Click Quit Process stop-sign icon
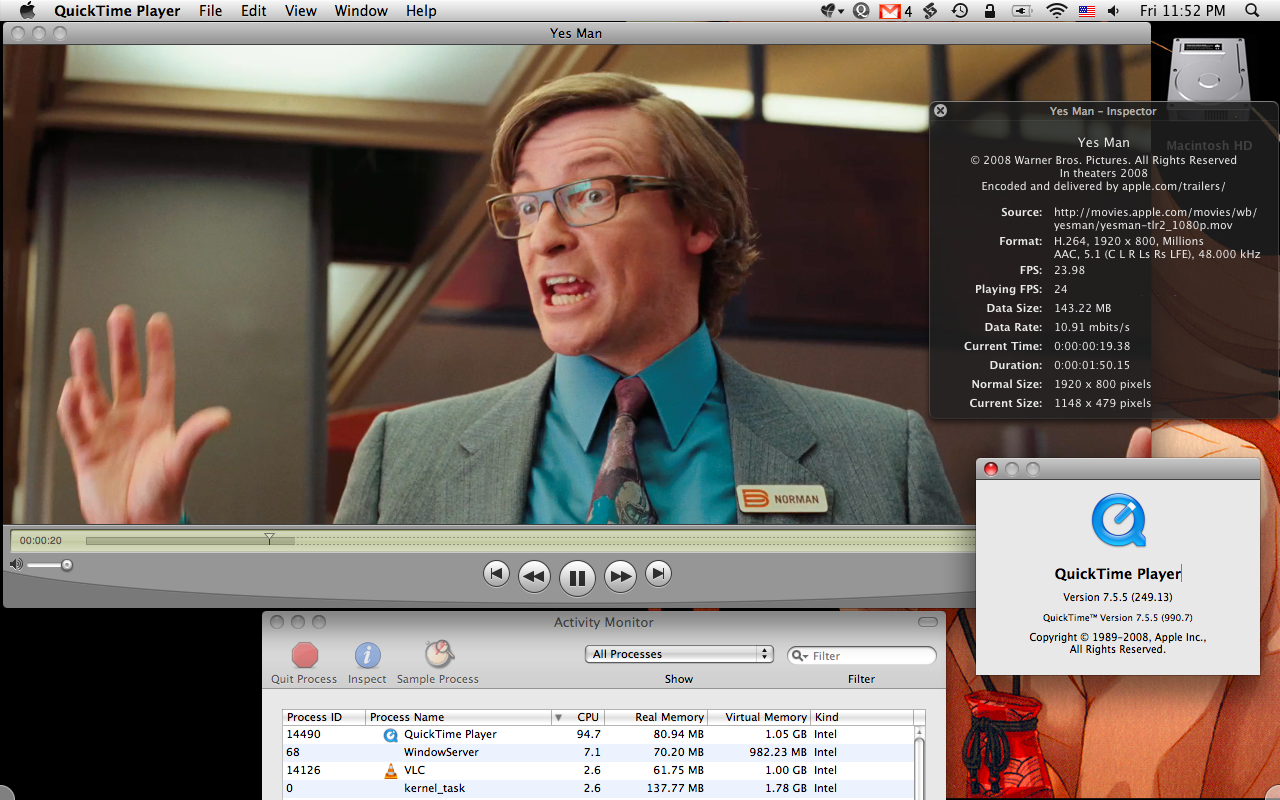Image resolution: width=1280 pixels, height=800 pixels. pyautogui.click(x=305, y=655)
